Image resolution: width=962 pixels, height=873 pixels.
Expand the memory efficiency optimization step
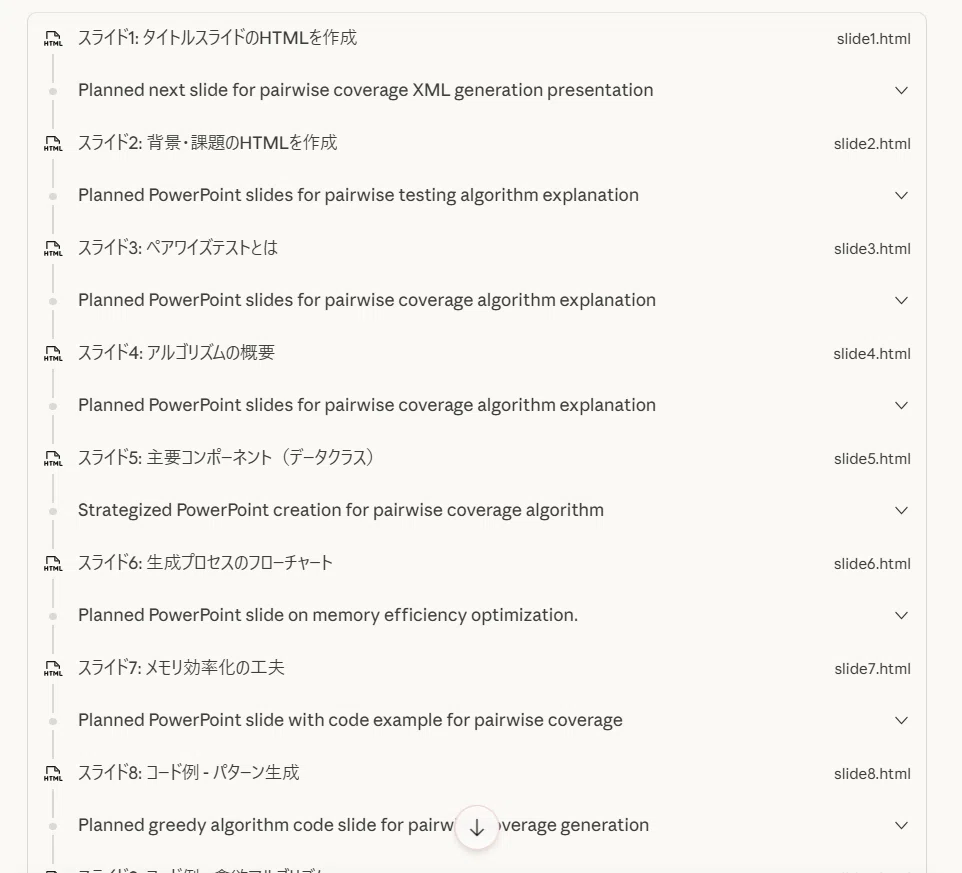901,615
